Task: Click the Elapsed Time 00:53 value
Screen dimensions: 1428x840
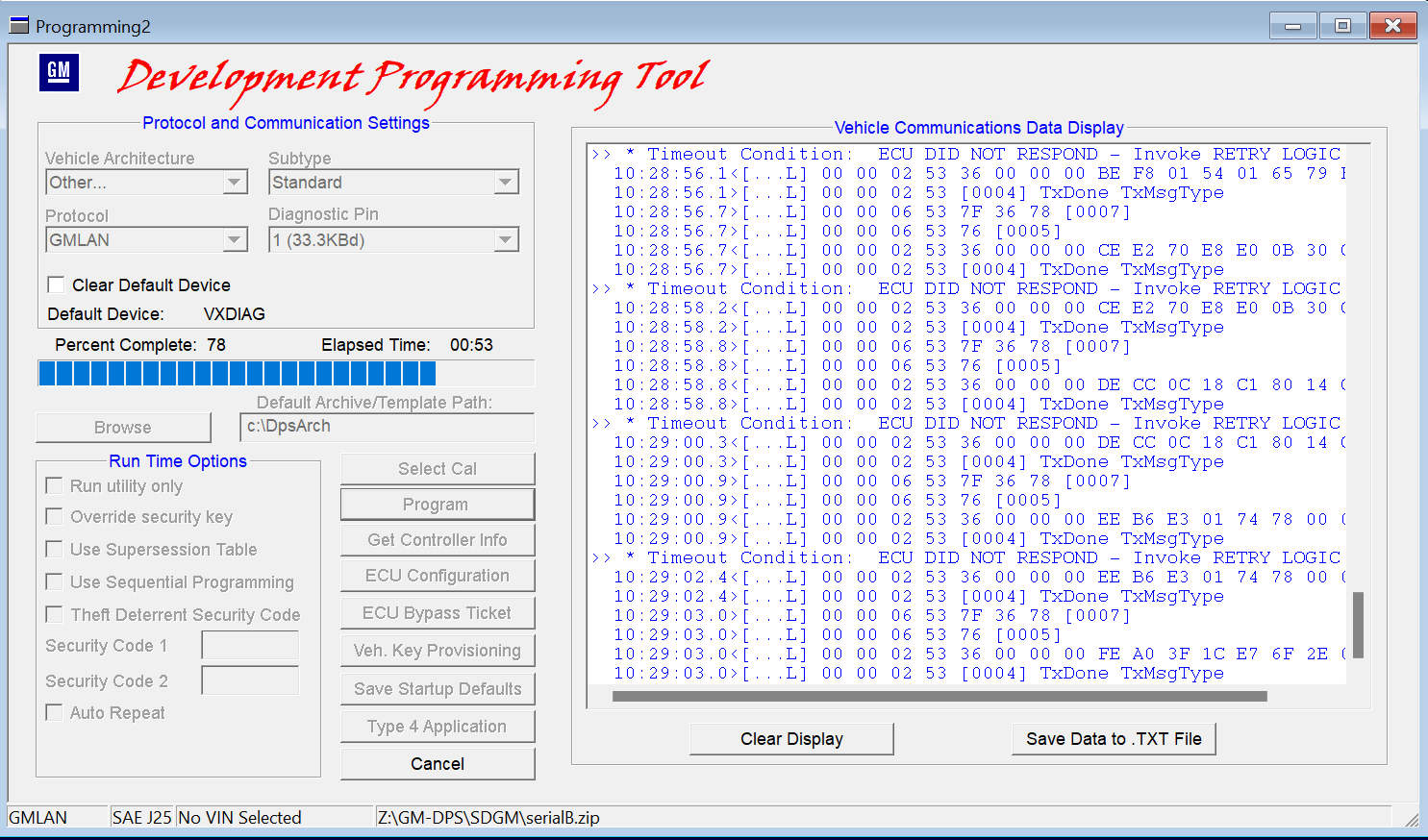Action: coord(471,345)
